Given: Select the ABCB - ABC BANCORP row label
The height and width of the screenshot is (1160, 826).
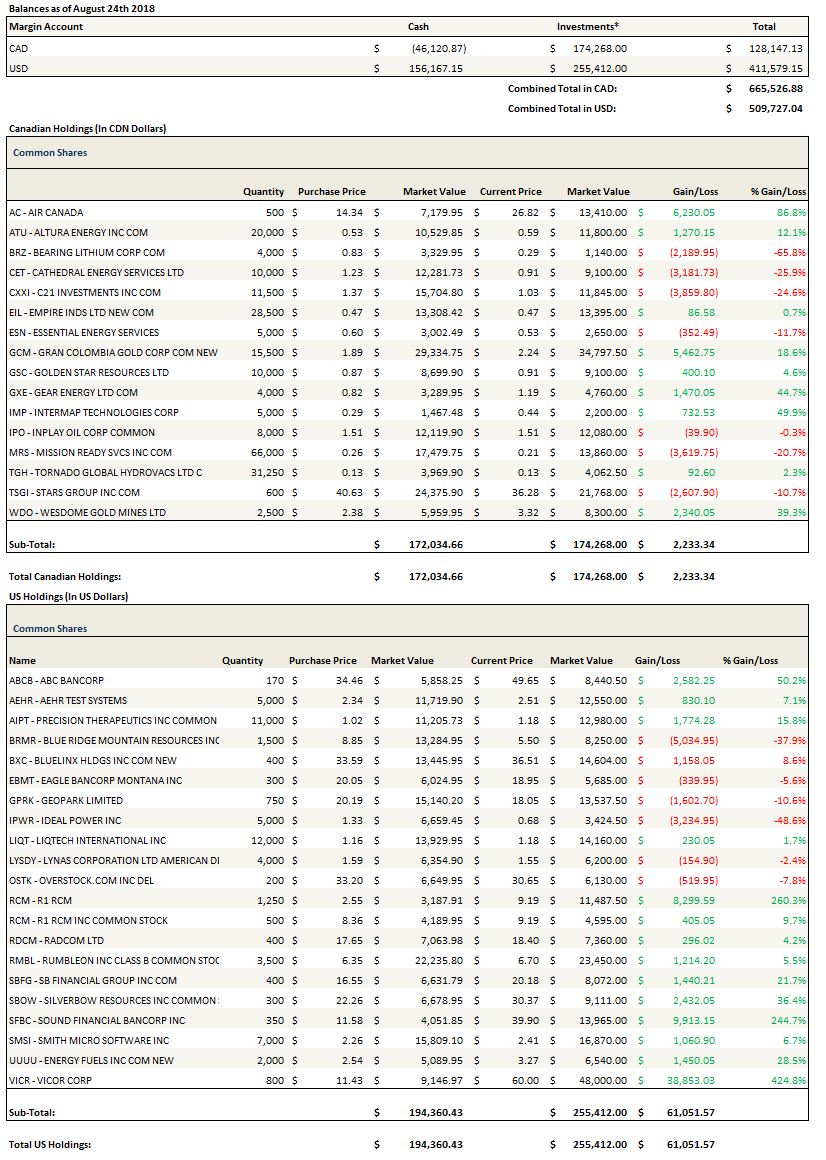Looking at the screenshot, I should (54, 680).
